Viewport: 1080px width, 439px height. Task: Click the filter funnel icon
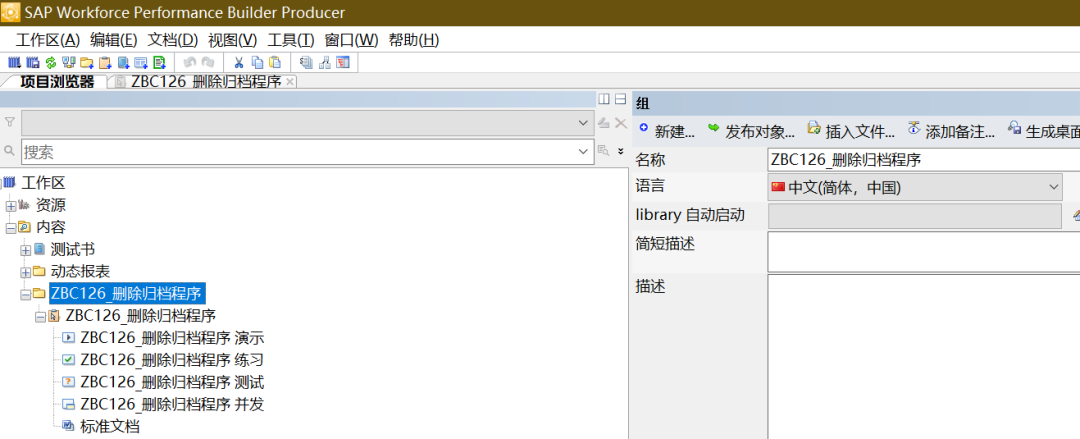[10, 122]
